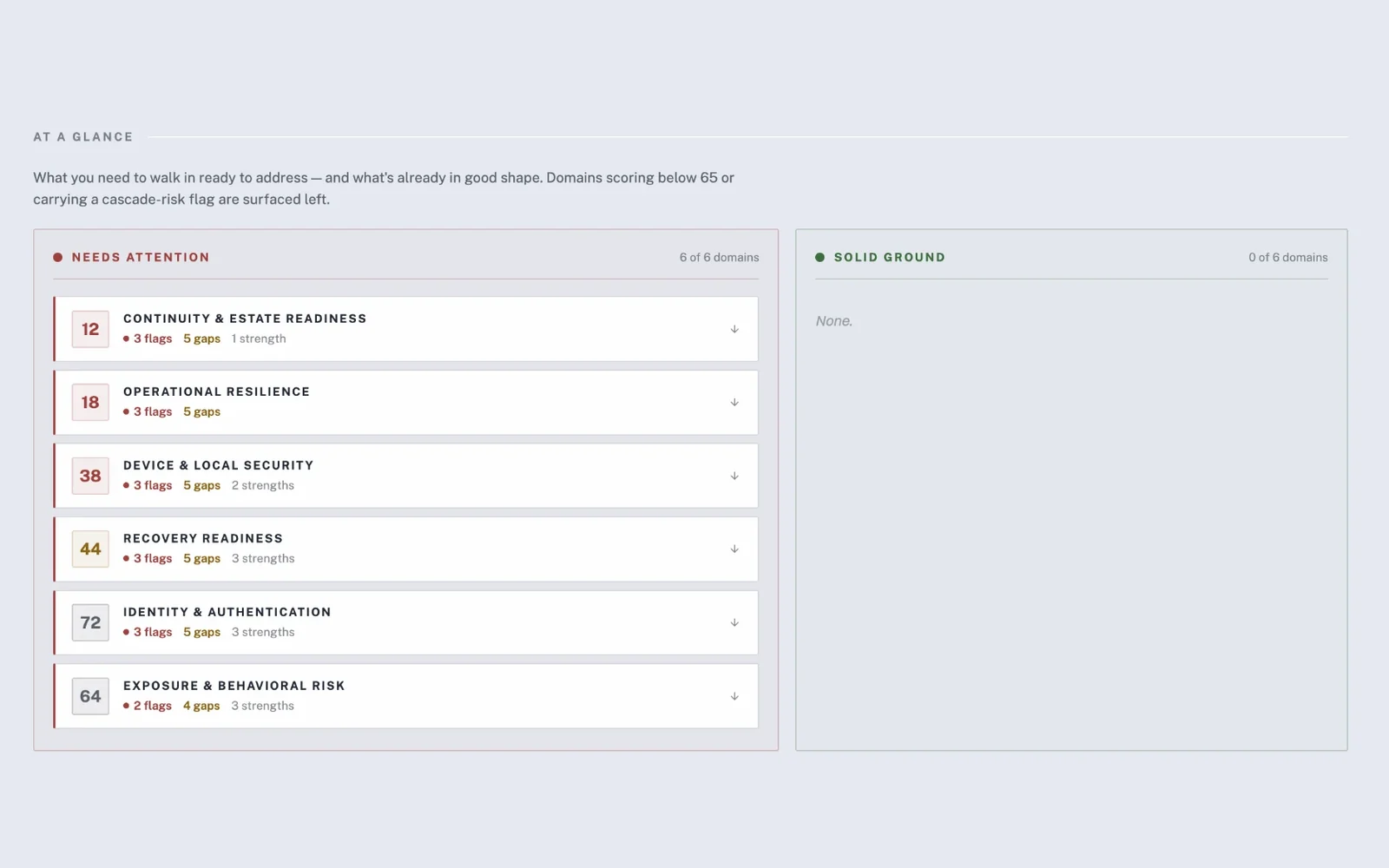
Task: Click the score badge 44
Action: pyautogui.click(x=90, y=549)
